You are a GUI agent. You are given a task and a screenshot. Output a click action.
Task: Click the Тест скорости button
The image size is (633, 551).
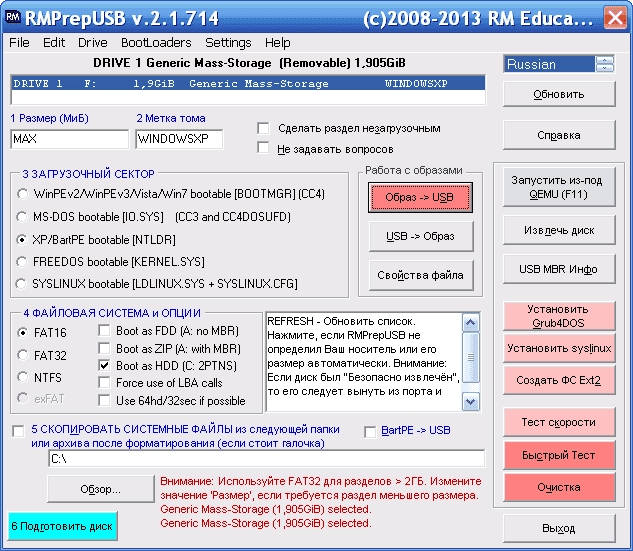(559, 422)
